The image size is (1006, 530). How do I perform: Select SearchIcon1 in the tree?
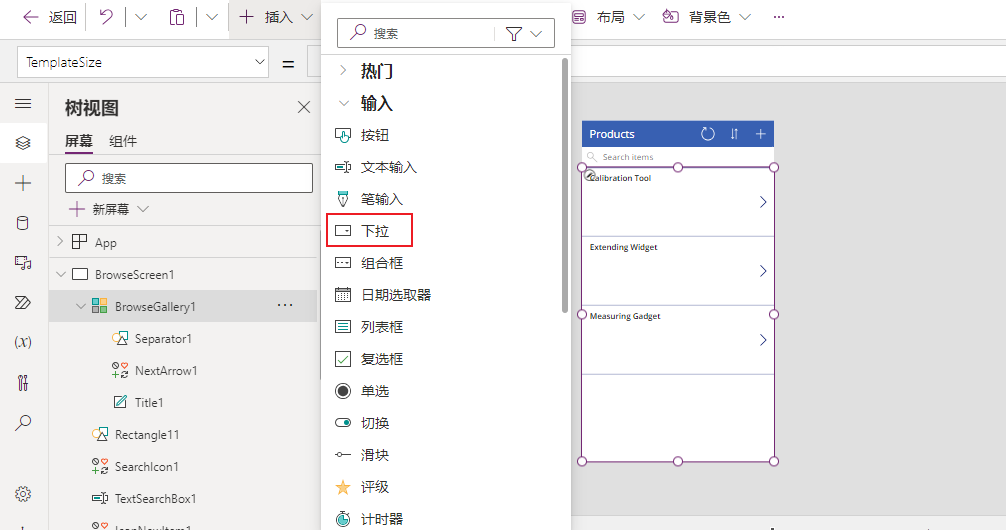click(146, 466)
